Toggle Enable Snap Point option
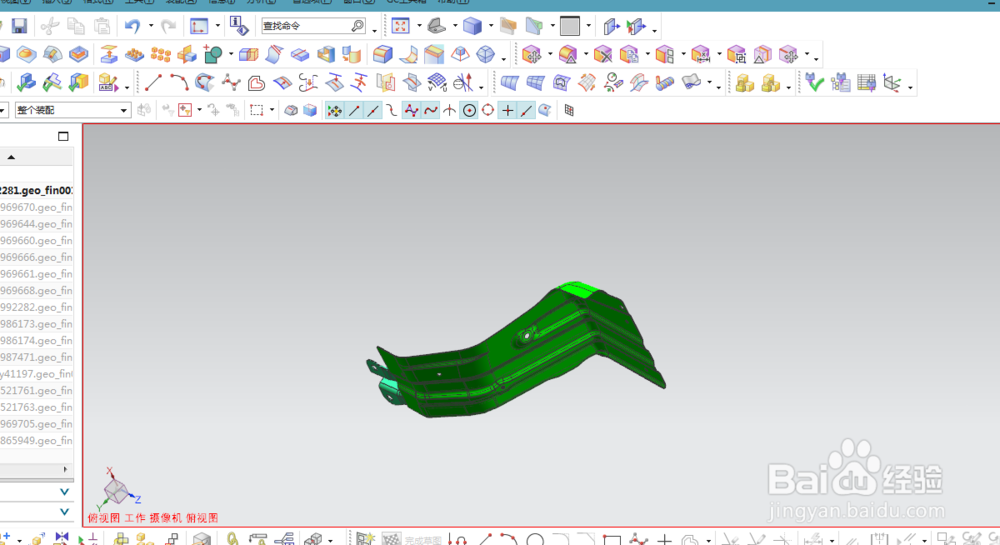1000x545 pixels. point(334,110)
